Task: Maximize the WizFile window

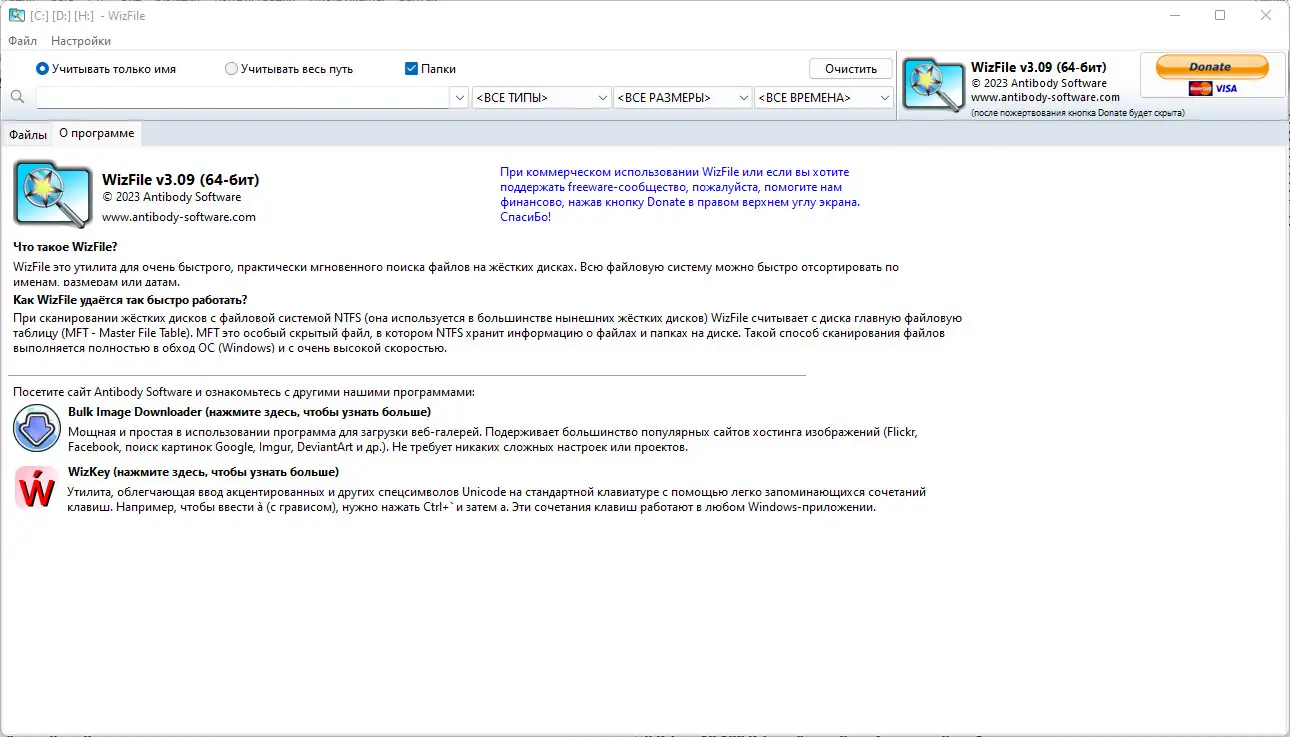Action: 1220,15
